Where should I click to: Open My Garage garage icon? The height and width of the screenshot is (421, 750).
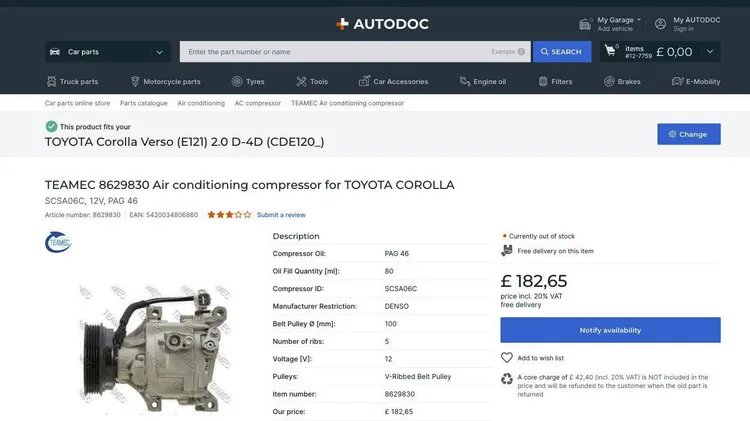(x=586, y=23)
